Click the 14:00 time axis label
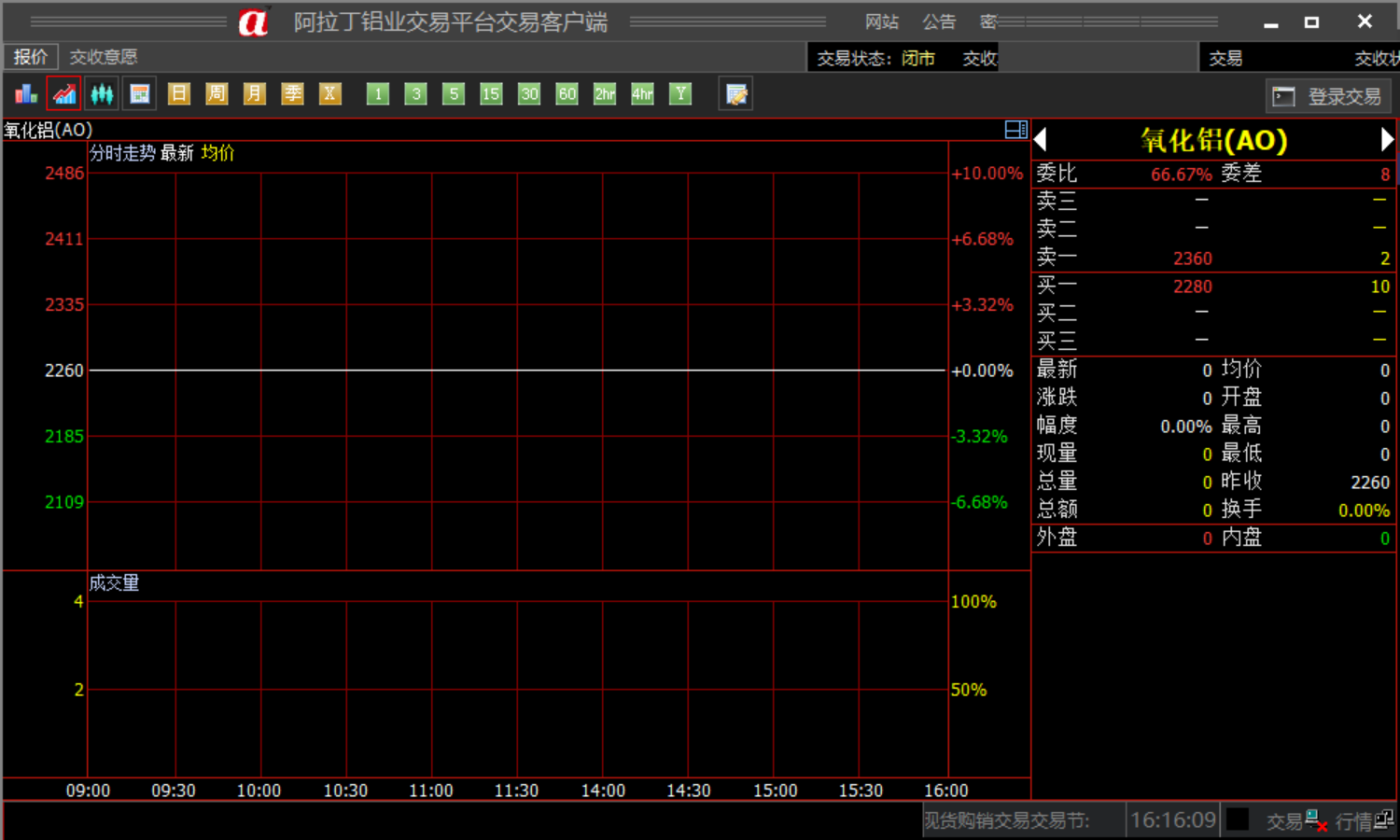Image resolution: width=1400 pixels, height=840 pixels. tap(603, 791)
